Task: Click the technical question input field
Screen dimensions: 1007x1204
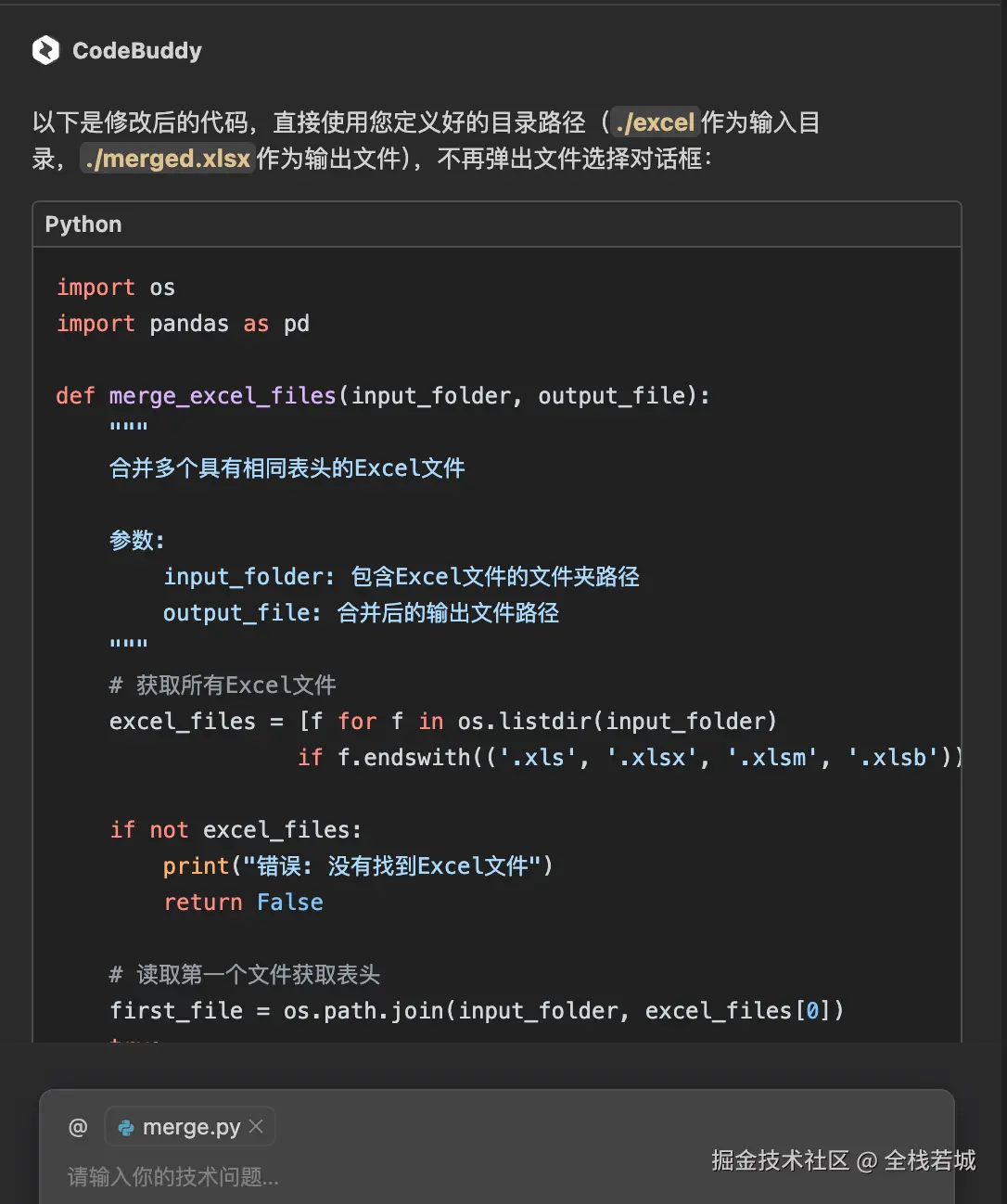Action: (278, 1178)
